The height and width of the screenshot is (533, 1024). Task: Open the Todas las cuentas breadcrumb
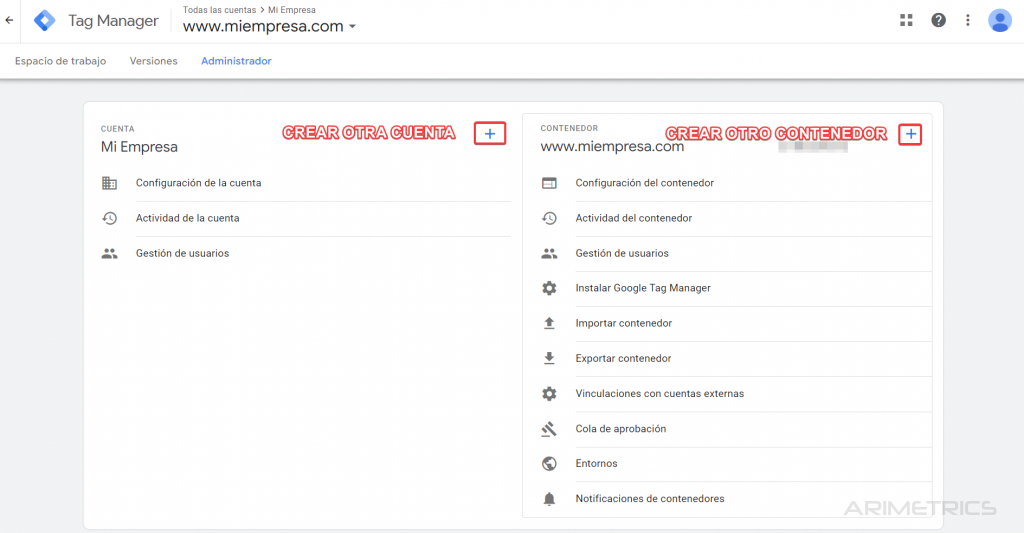coord(219,10)
